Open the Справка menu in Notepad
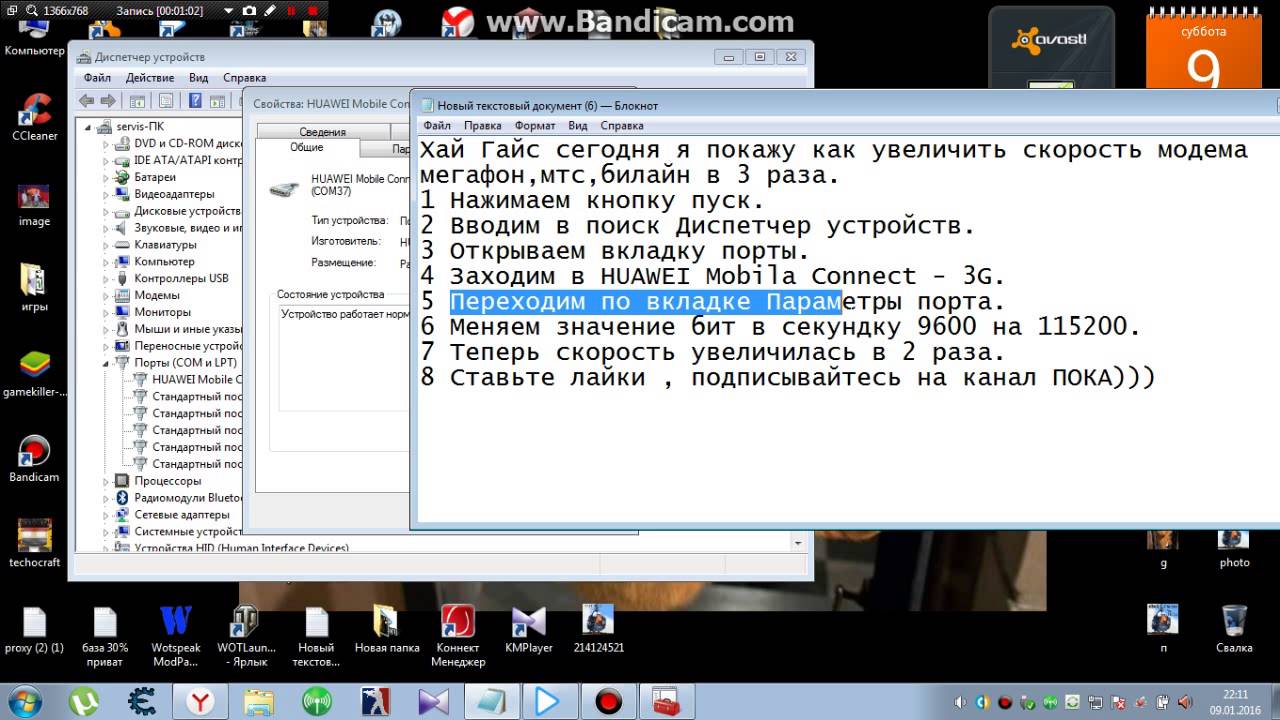The height and width of the screenshot is (720, 1280). point(622,126)
